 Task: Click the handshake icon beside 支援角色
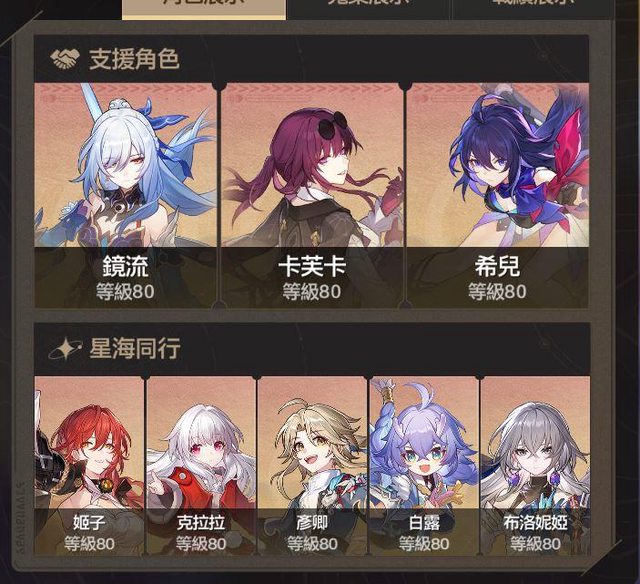click(x=64, y=59)
